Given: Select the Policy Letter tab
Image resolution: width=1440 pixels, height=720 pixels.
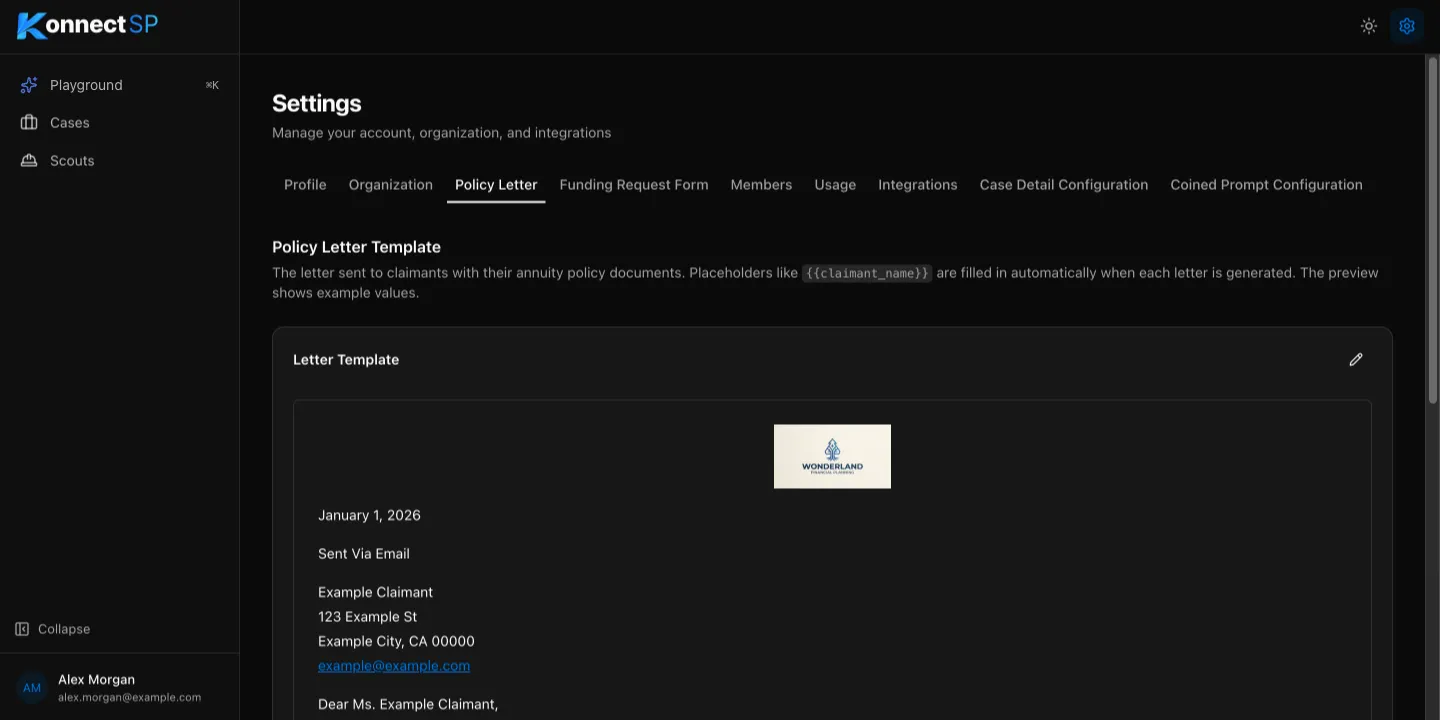Looking at the screenshot, I should click(496, 185).
